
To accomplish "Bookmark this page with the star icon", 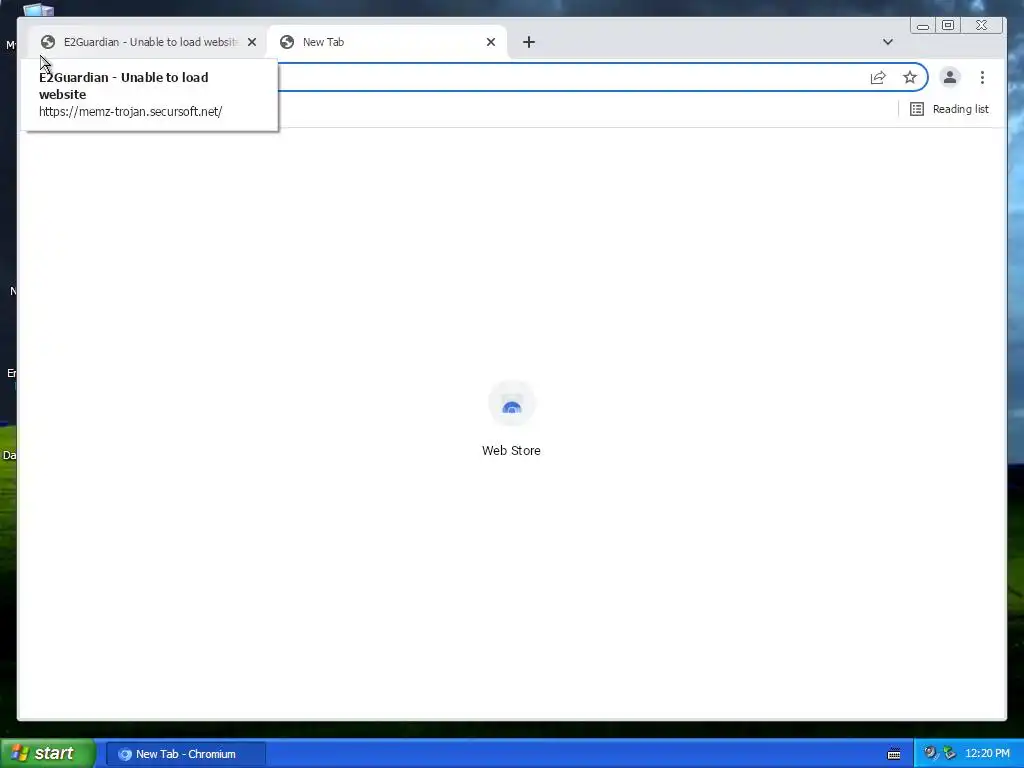I will click(910, 78).
